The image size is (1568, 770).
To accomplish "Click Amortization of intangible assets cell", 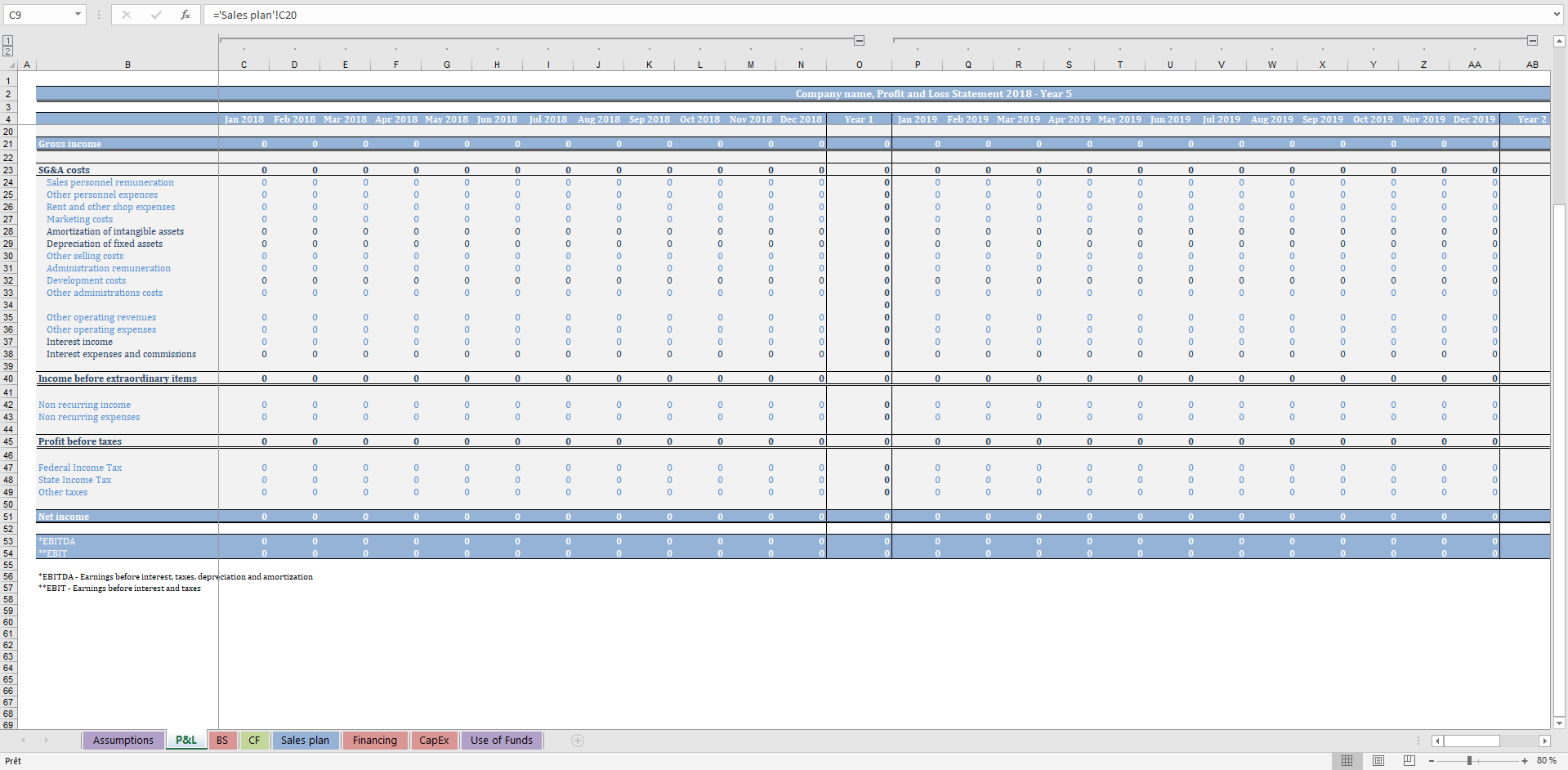I will [127, 231].
